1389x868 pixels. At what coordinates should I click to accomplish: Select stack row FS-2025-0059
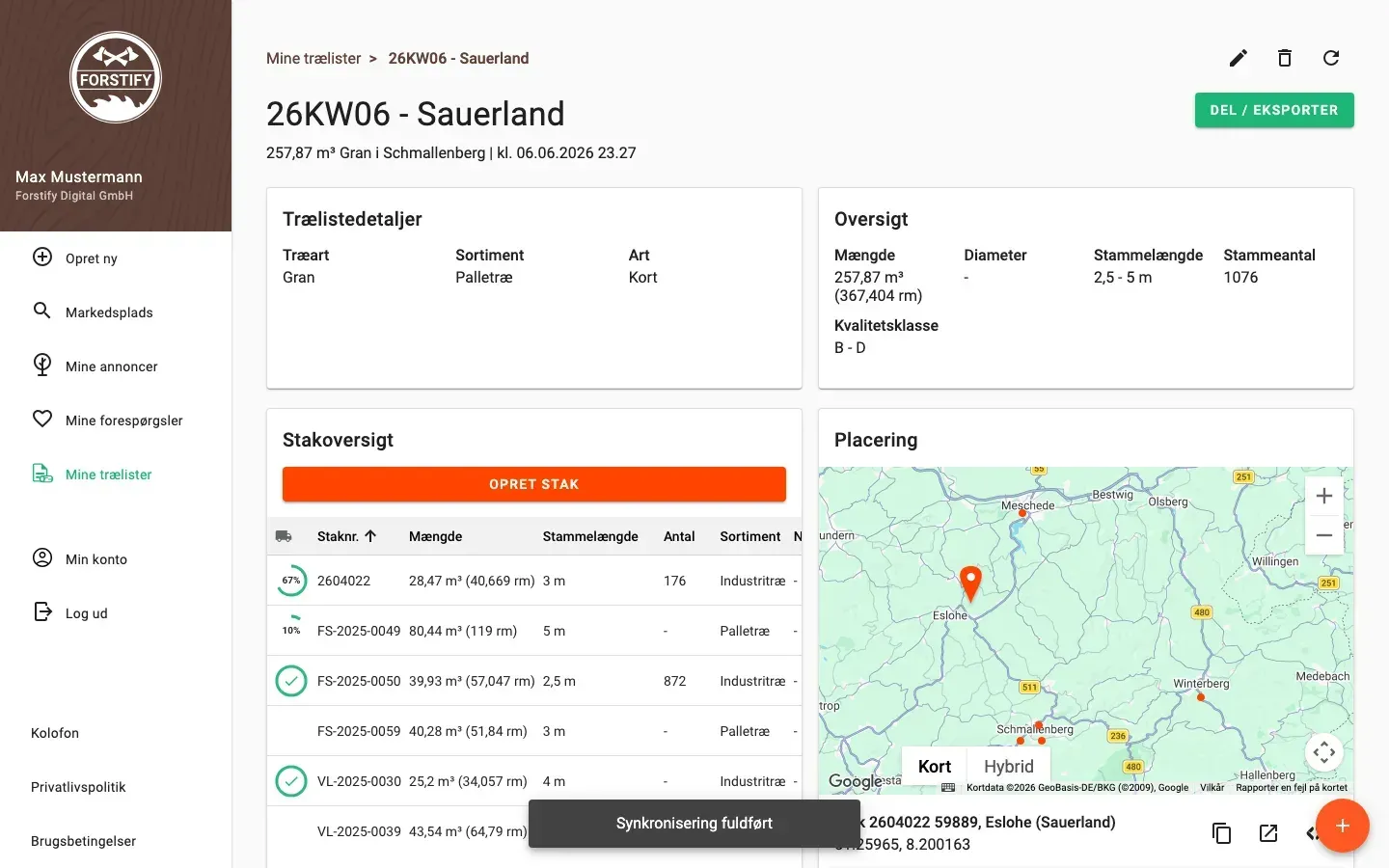click(x=534, y=731)
